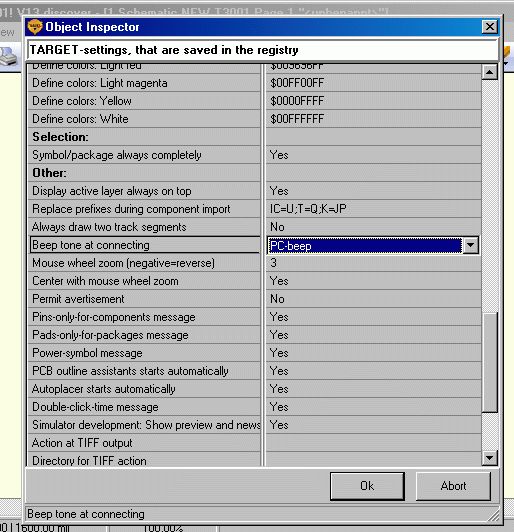The width and height of the screenshot is (514, 532).
Task: Click the TARGET-settings registry header text
Action: (164, 50)
